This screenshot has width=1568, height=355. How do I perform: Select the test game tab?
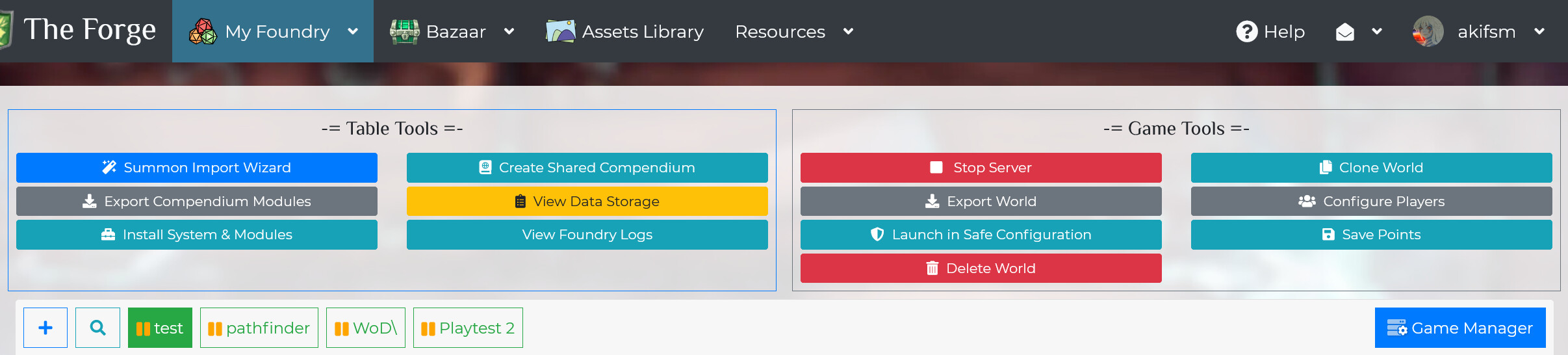pyautogui.click(x=160, y=328)
